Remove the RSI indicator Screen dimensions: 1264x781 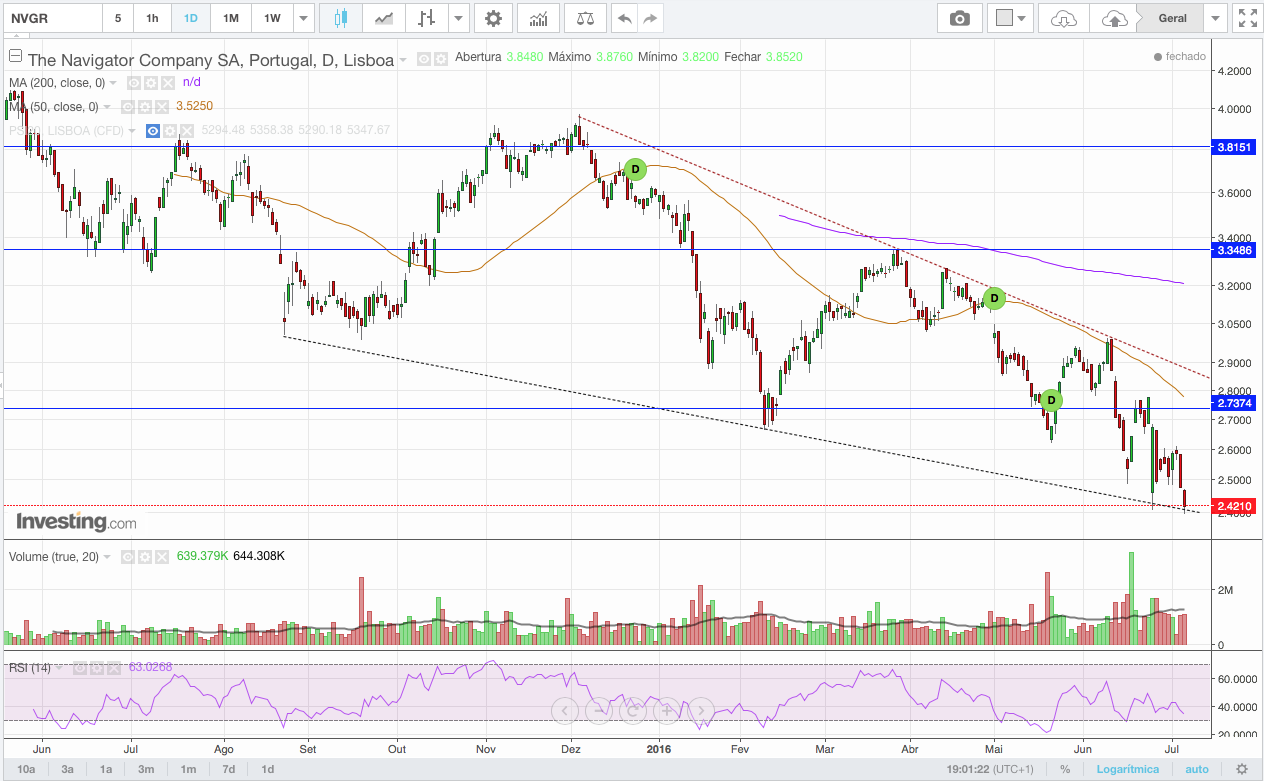tap(113, 667)
